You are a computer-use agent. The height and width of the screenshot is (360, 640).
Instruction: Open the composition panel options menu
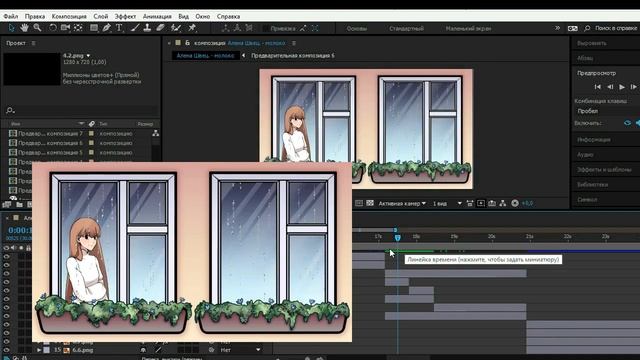pyautogui.click(x=294, y=43)
